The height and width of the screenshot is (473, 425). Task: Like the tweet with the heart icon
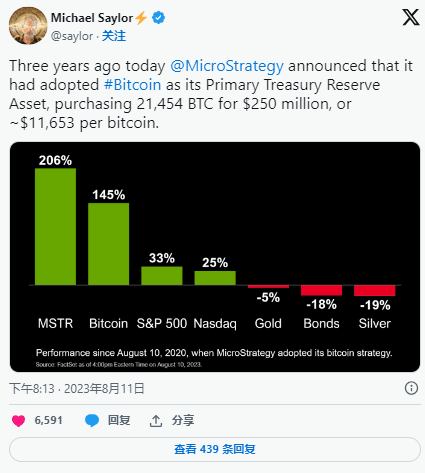[18, 421]
